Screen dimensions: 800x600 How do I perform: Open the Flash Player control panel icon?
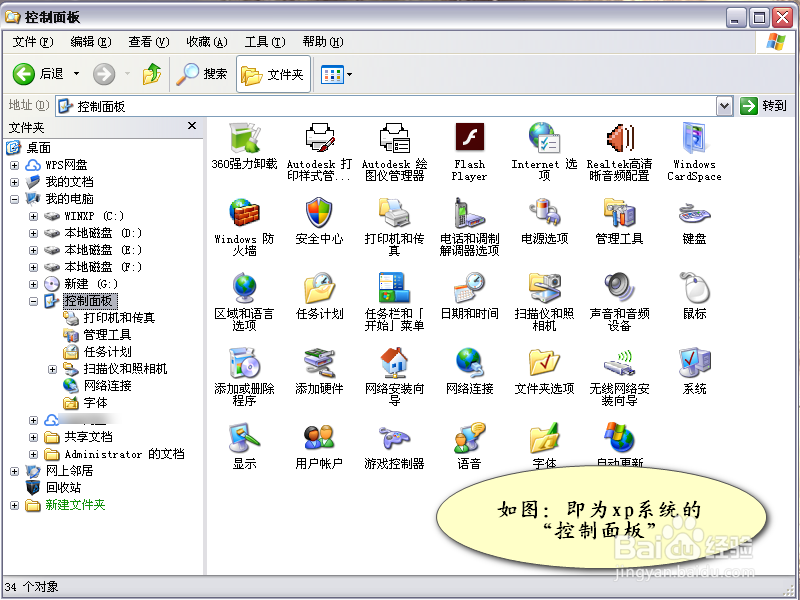coord(469,138)
